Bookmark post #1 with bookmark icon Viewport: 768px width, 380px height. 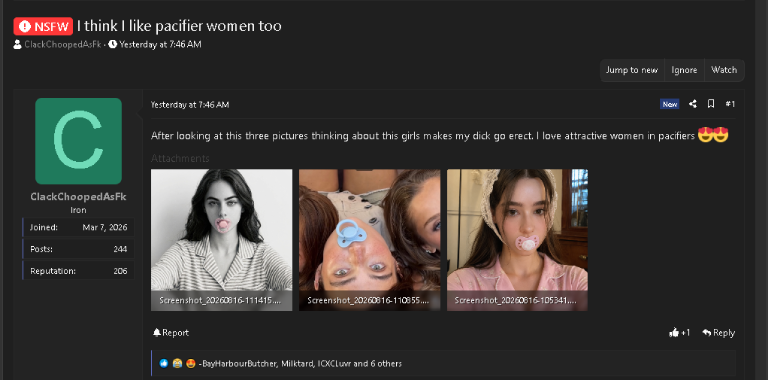click(x=711, y=104)
